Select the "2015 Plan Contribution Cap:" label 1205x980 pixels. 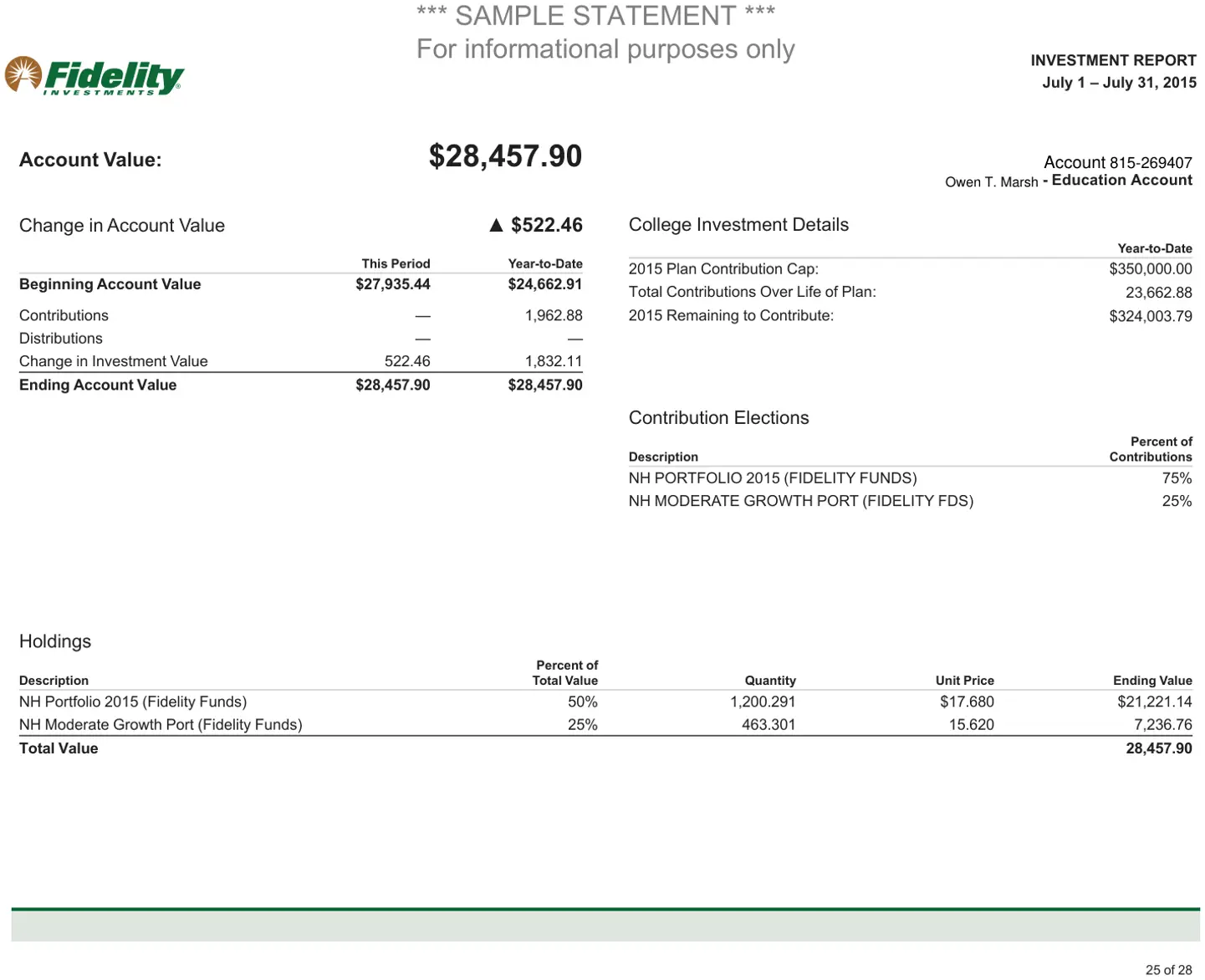pyautogui.click(x=724, y=269)
